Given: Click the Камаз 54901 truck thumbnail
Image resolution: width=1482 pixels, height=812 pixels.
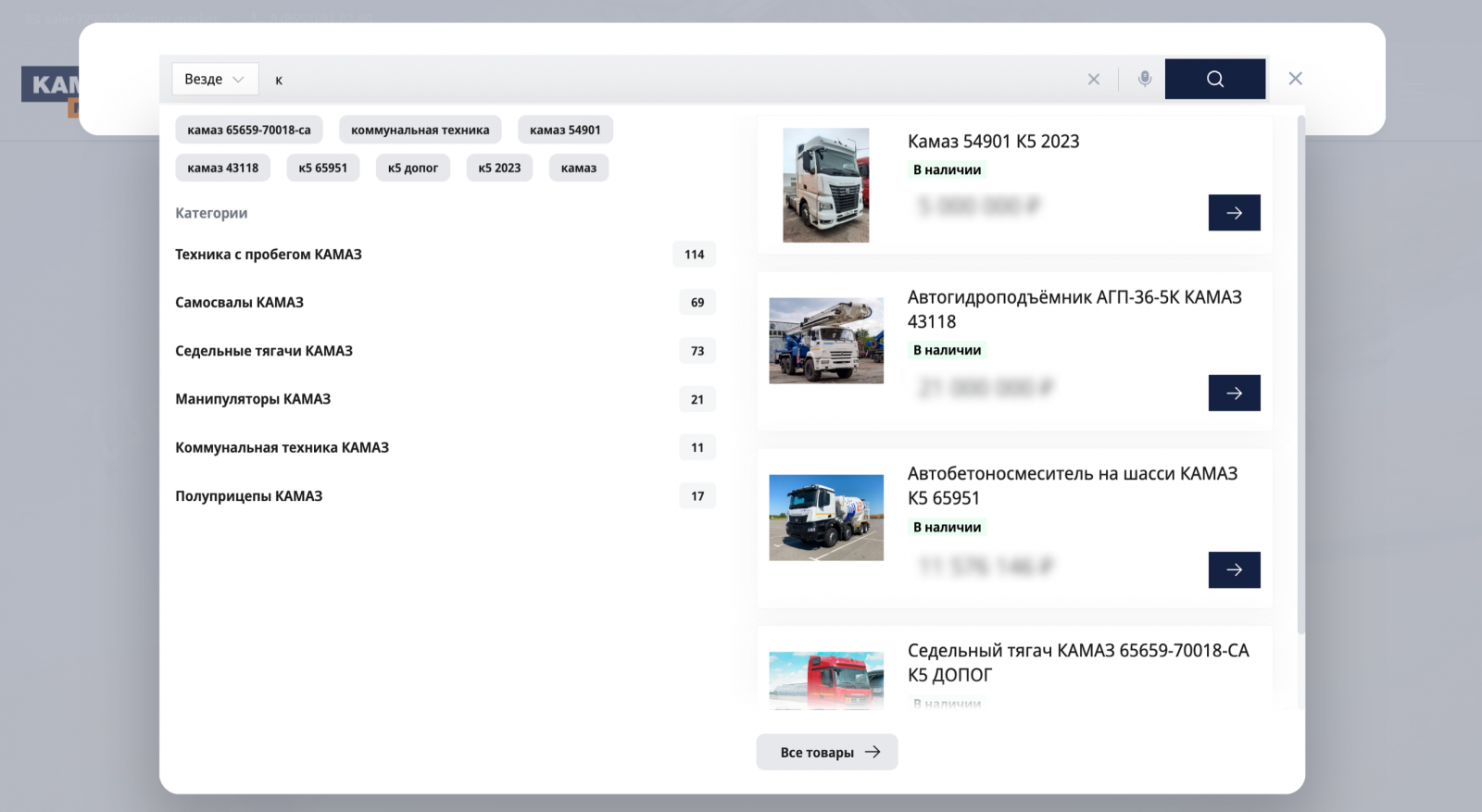Looking at the screenshot, I should 825,185.
